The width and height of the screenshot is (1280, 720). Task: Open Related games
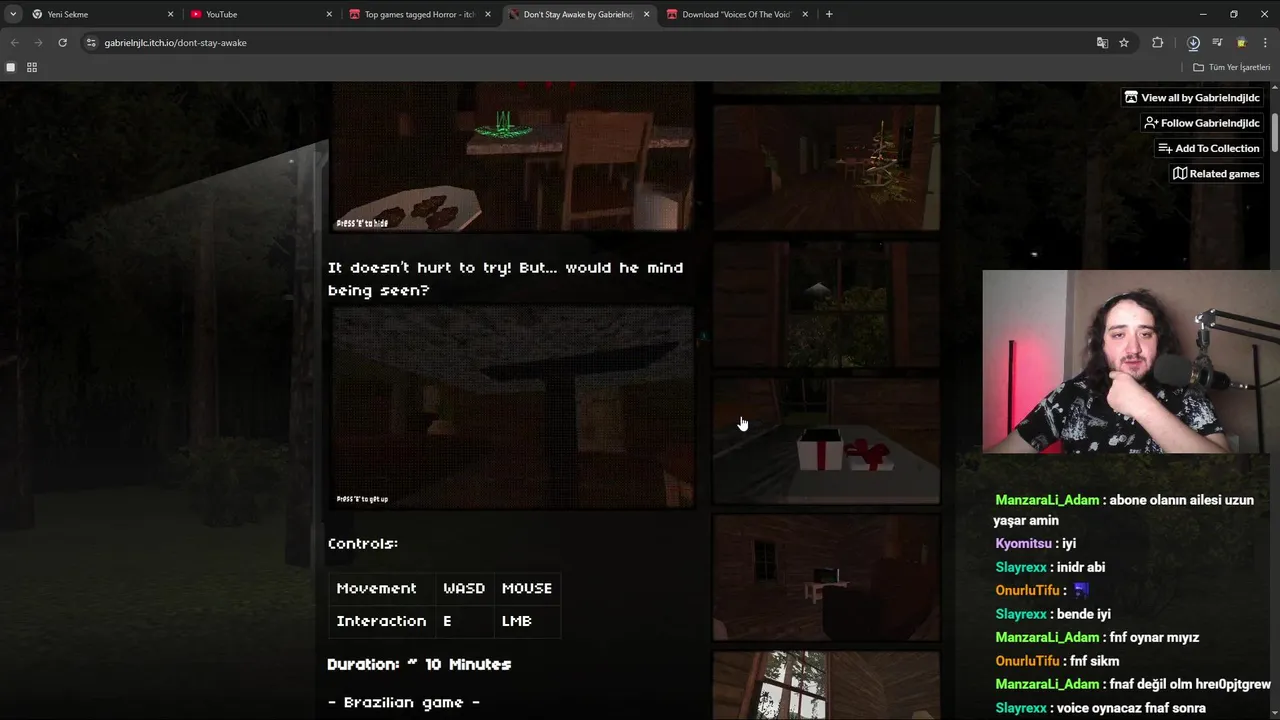1216,173
